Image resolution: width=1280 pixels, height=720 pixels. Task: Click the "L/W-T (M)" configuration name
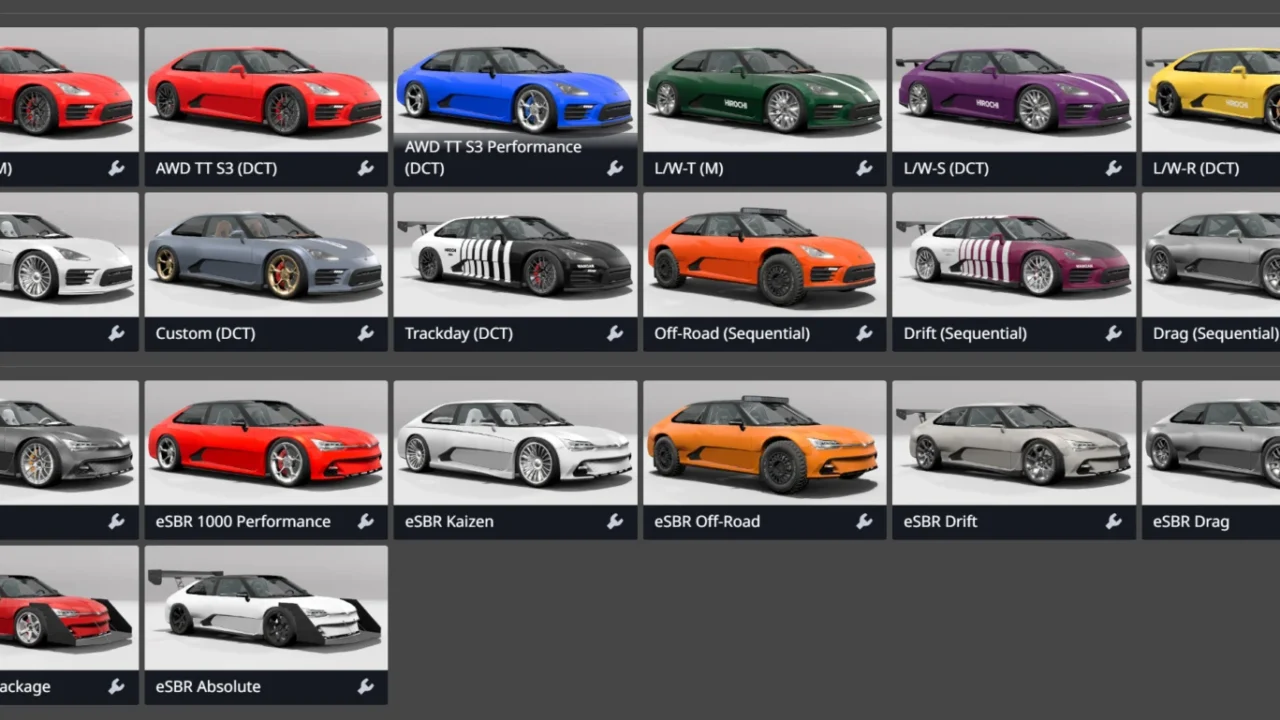click(x=688, y=168)
